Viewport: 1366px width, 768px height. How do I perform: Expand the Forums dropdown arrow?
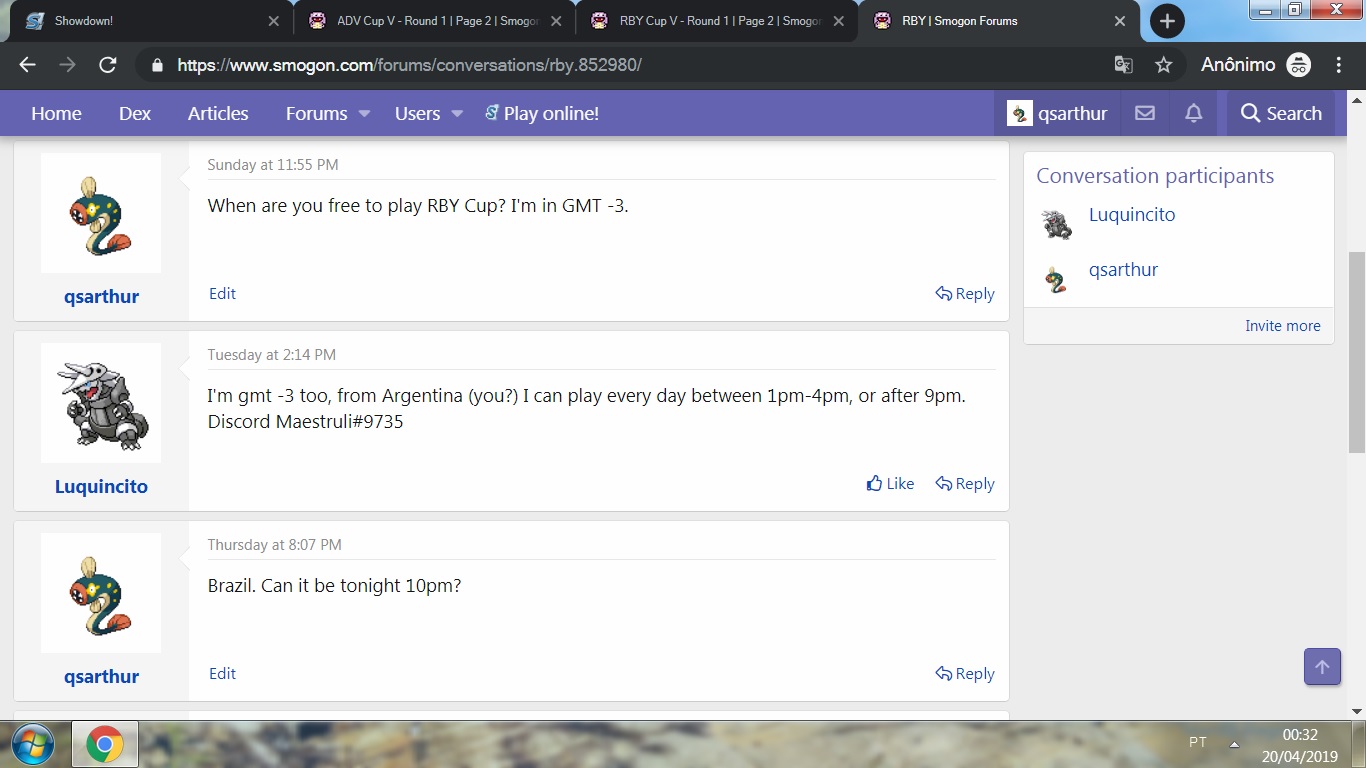pos(364,114)
